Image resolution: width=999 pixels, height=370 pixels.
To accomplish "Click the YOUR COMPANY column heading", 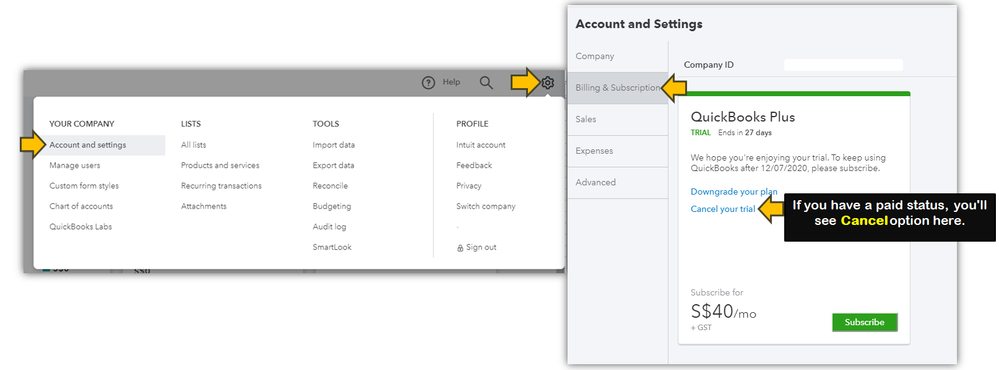I will pos(82,124).
